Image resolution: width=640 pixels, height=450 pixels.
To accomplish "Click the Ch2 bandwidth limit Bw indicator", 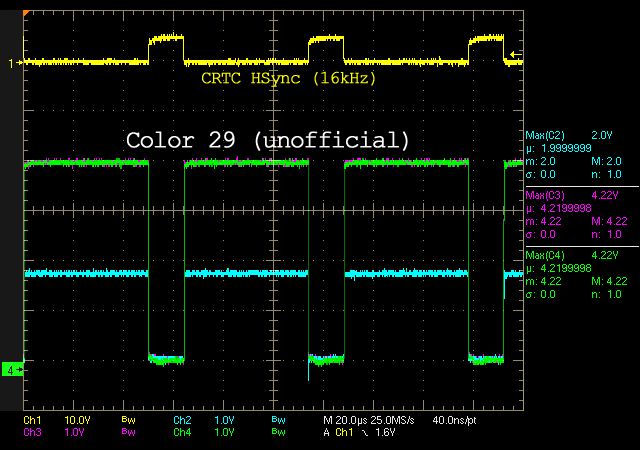I will coord(278,420).
